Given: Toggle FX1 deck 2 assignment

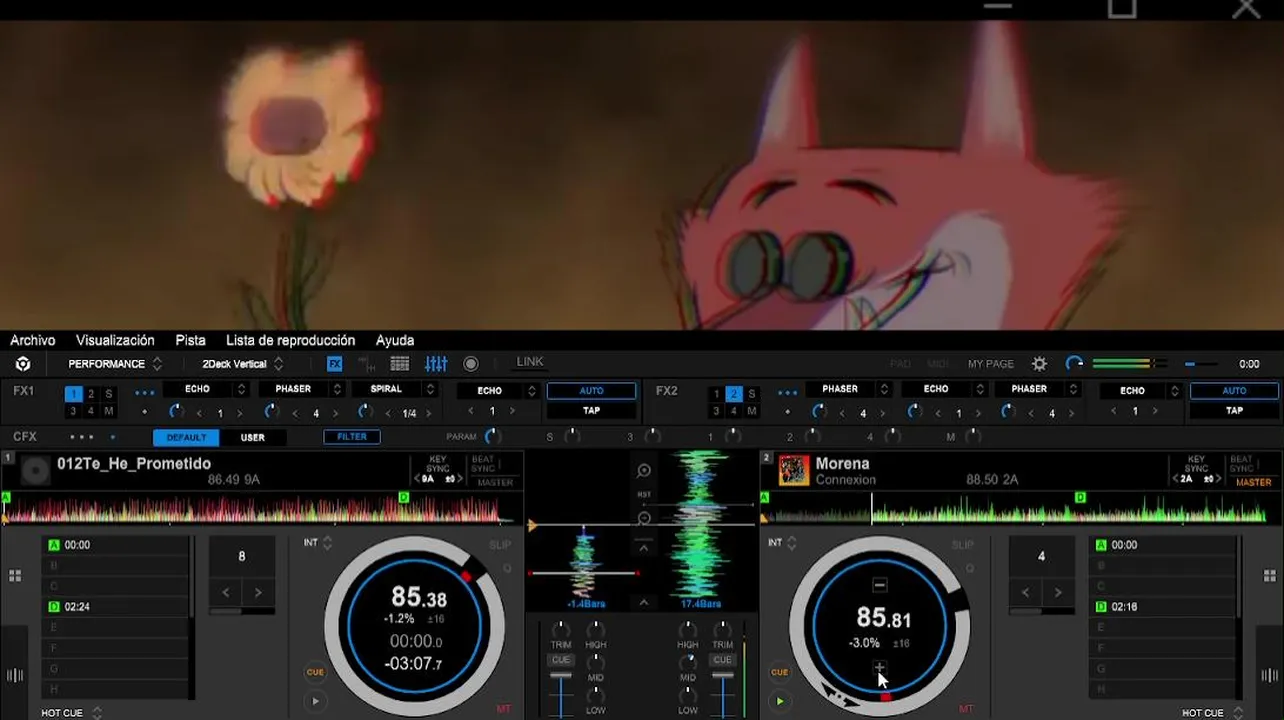Looking at the screenshot, I should click(x=91, y=394).
